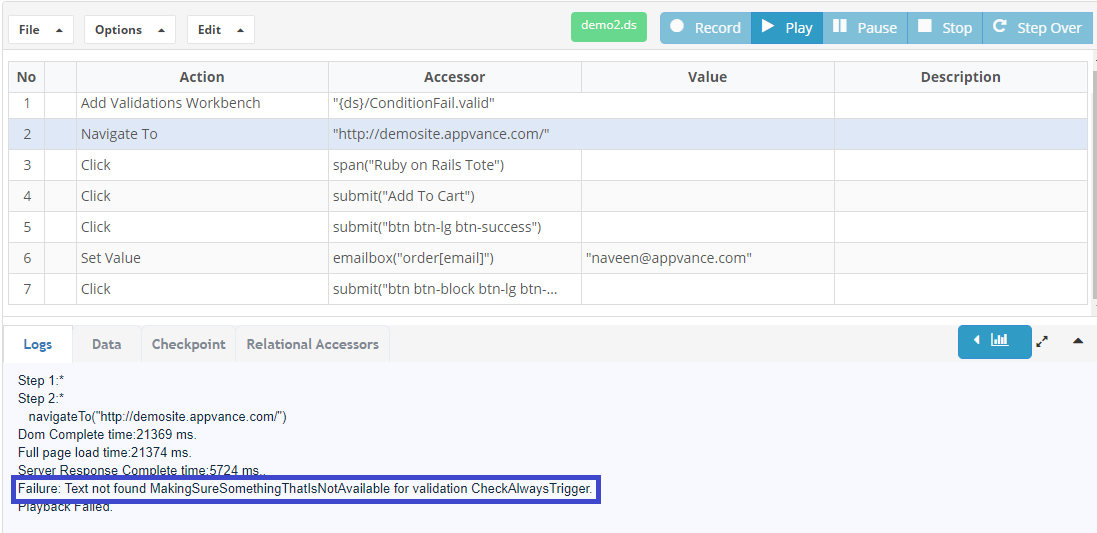Select the submit("btn btn-lg btn-success") accessor cell
The width and height of the screenshot is (1097, 533).
455,227
